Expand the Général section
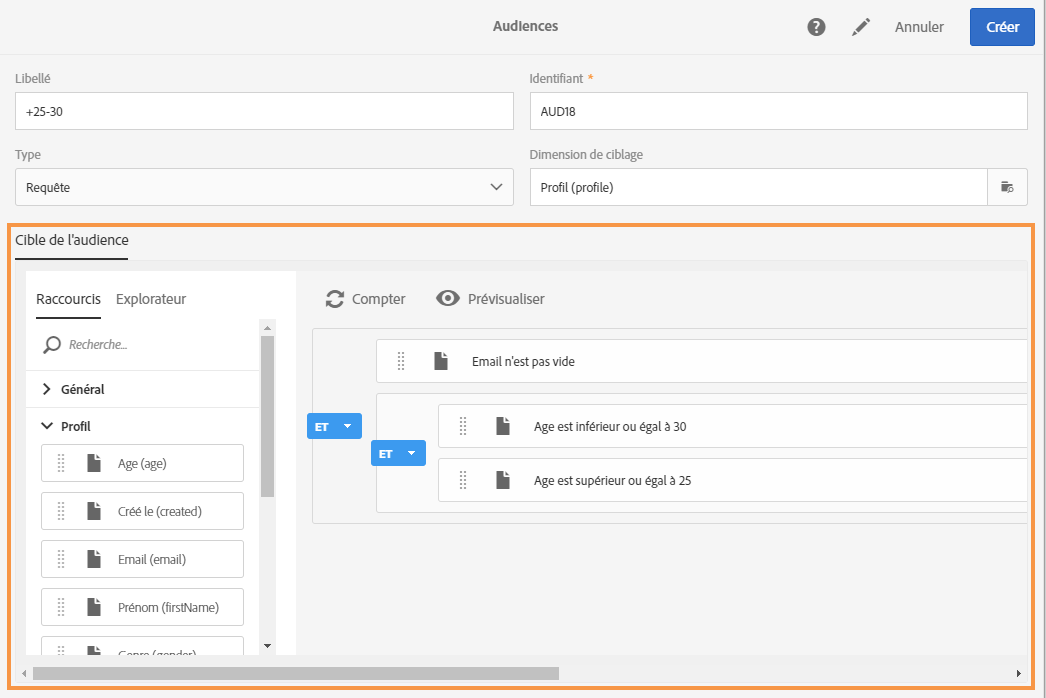The image size is (1046, 698). [47, 389]
